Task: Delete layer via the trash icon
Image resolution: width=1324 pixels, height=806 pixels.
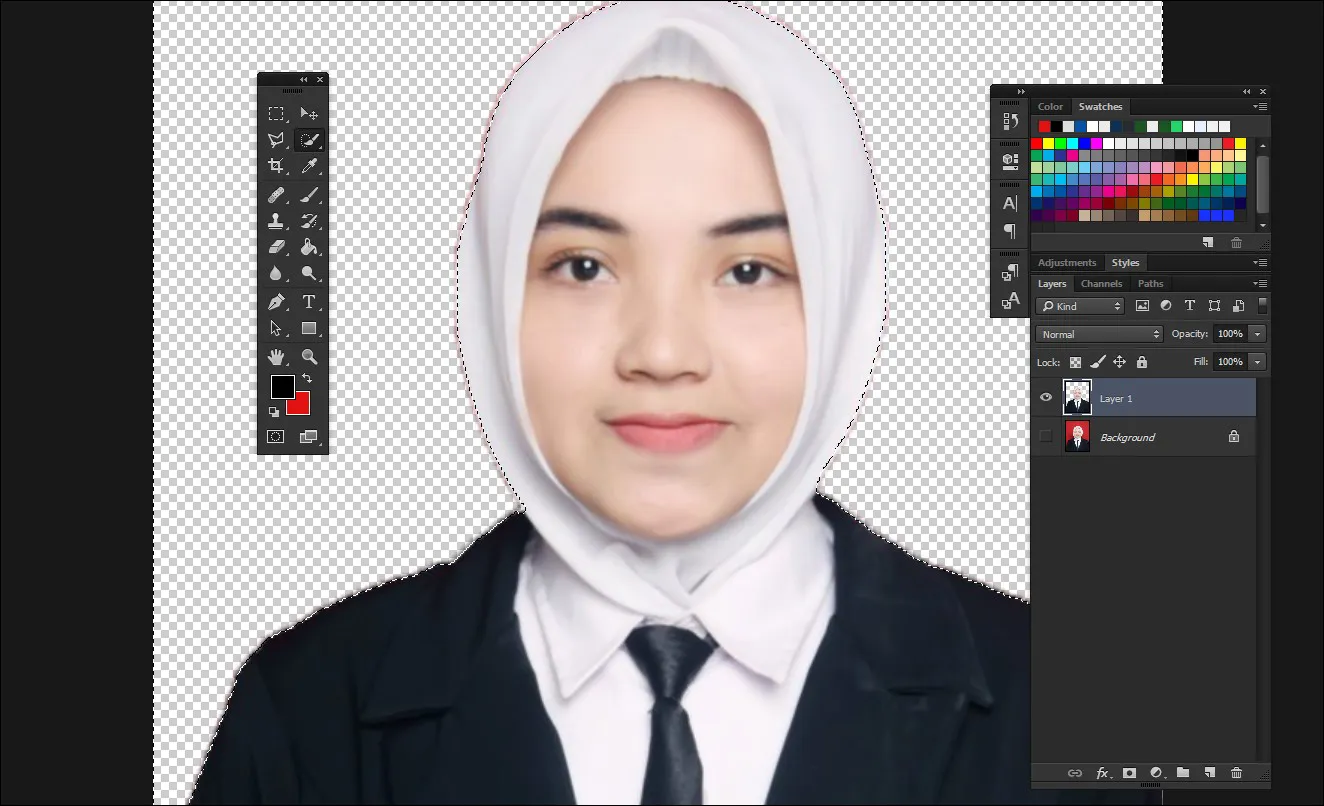Action: [x=1237, y=772]
